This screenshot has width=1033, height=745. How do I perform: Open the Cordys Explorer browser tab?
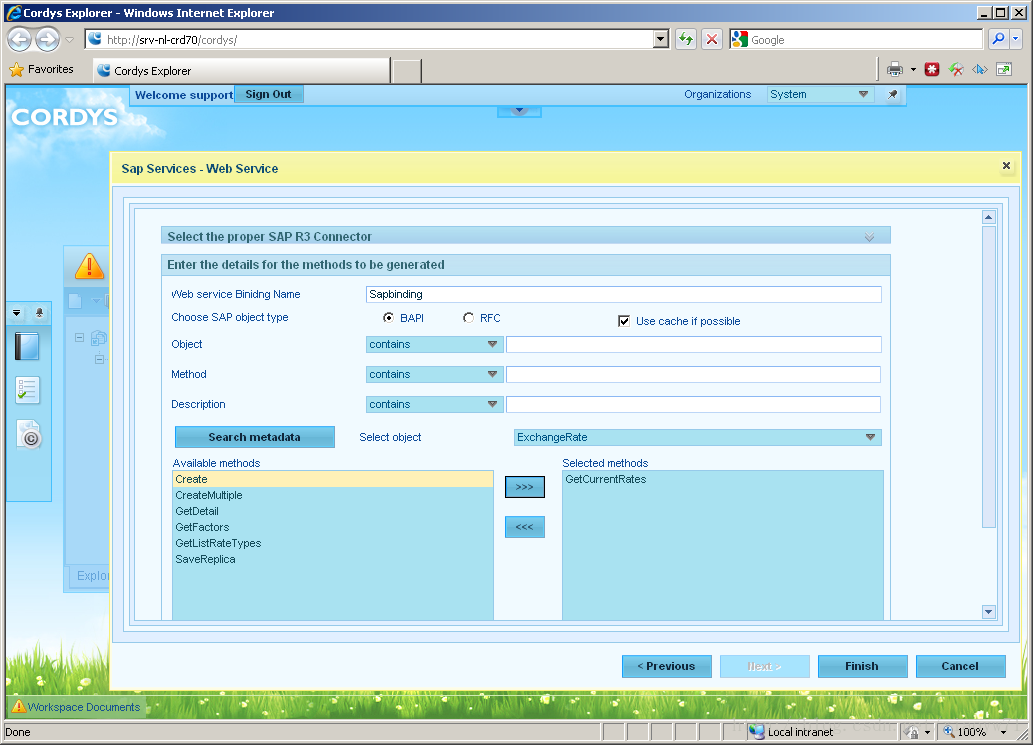point(242,70)
